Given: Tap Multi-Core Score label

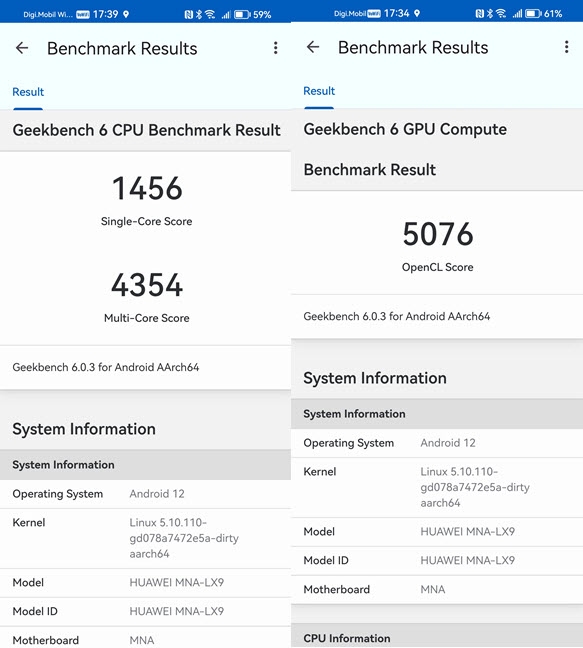Looking at the screenshot, I should [147, 318].
